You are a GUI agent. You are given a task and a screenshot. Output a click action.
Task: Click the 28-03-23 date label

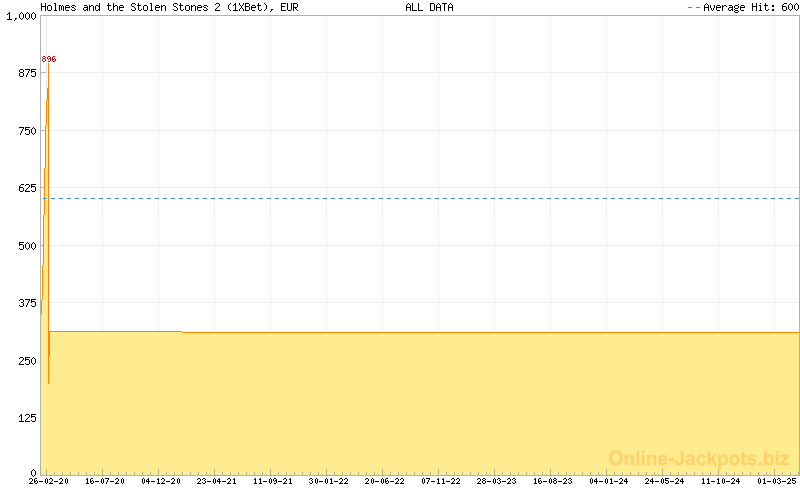point(497,481)
